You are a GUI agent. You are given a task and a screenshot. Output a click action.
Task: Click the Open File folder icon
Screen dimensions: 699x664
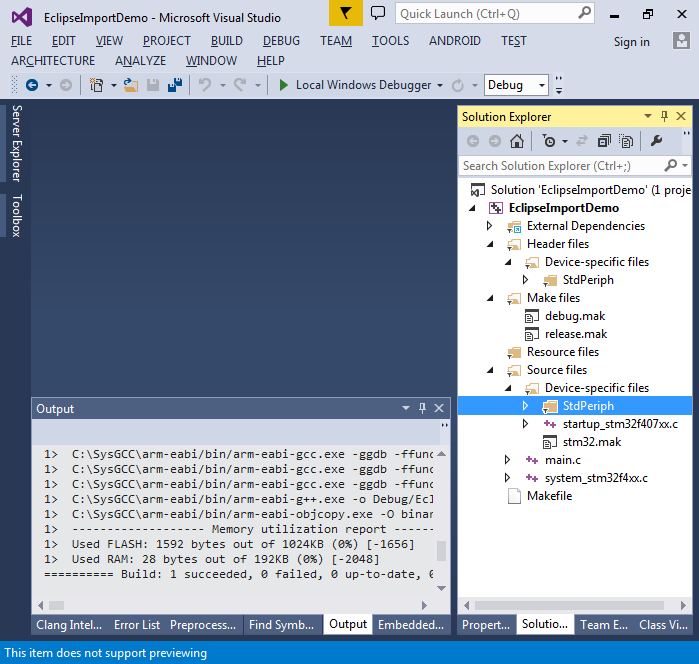131,85
